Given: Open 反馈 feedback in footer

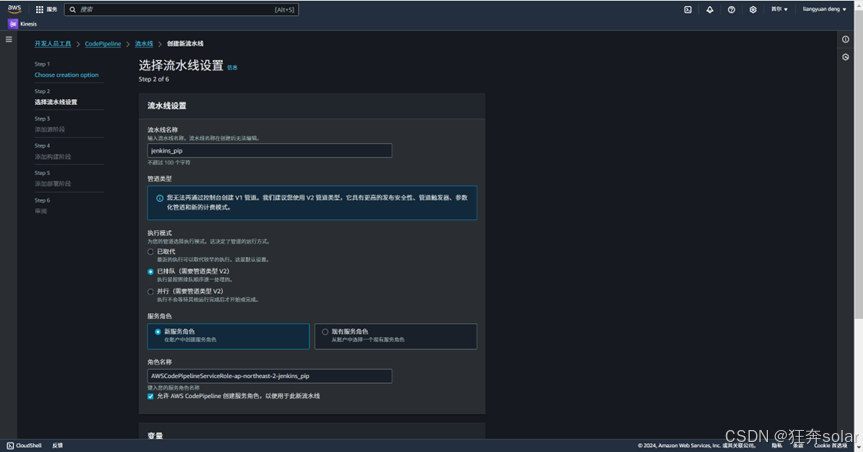Looking at the screenshot, I should pos(57,445).
